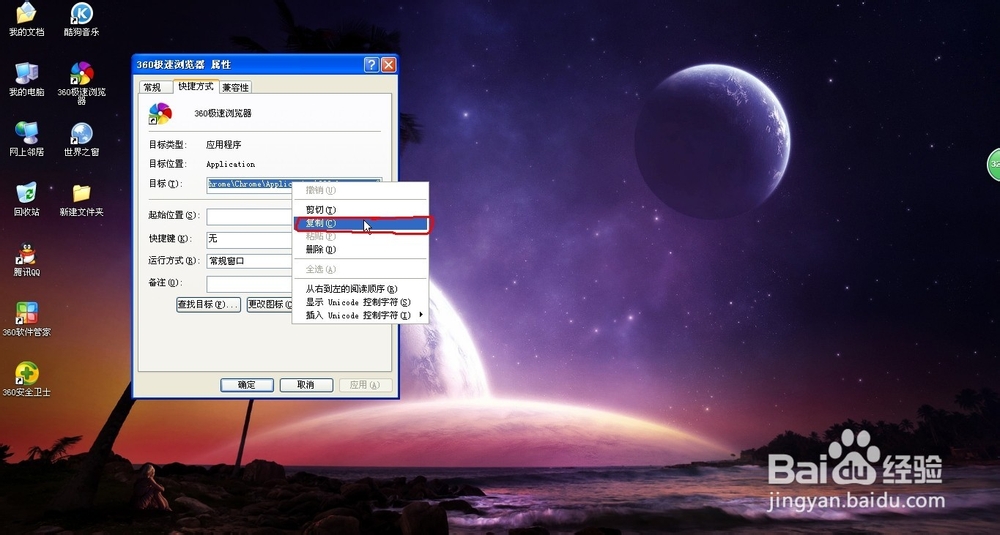
Task: Select the 酷狗音乐 desktop shortcut
Action: click(x=82, y=19)
